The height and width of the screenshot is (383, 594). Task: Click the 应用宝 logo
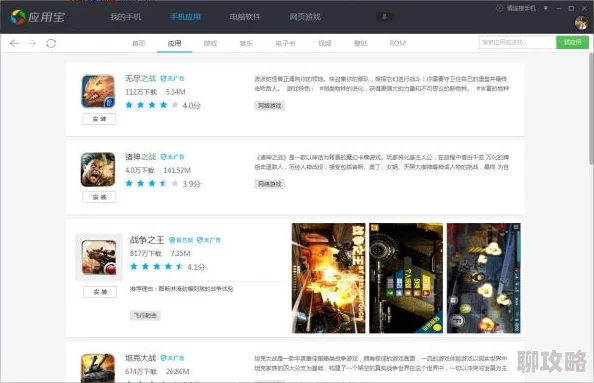click(x=38, y=17)
